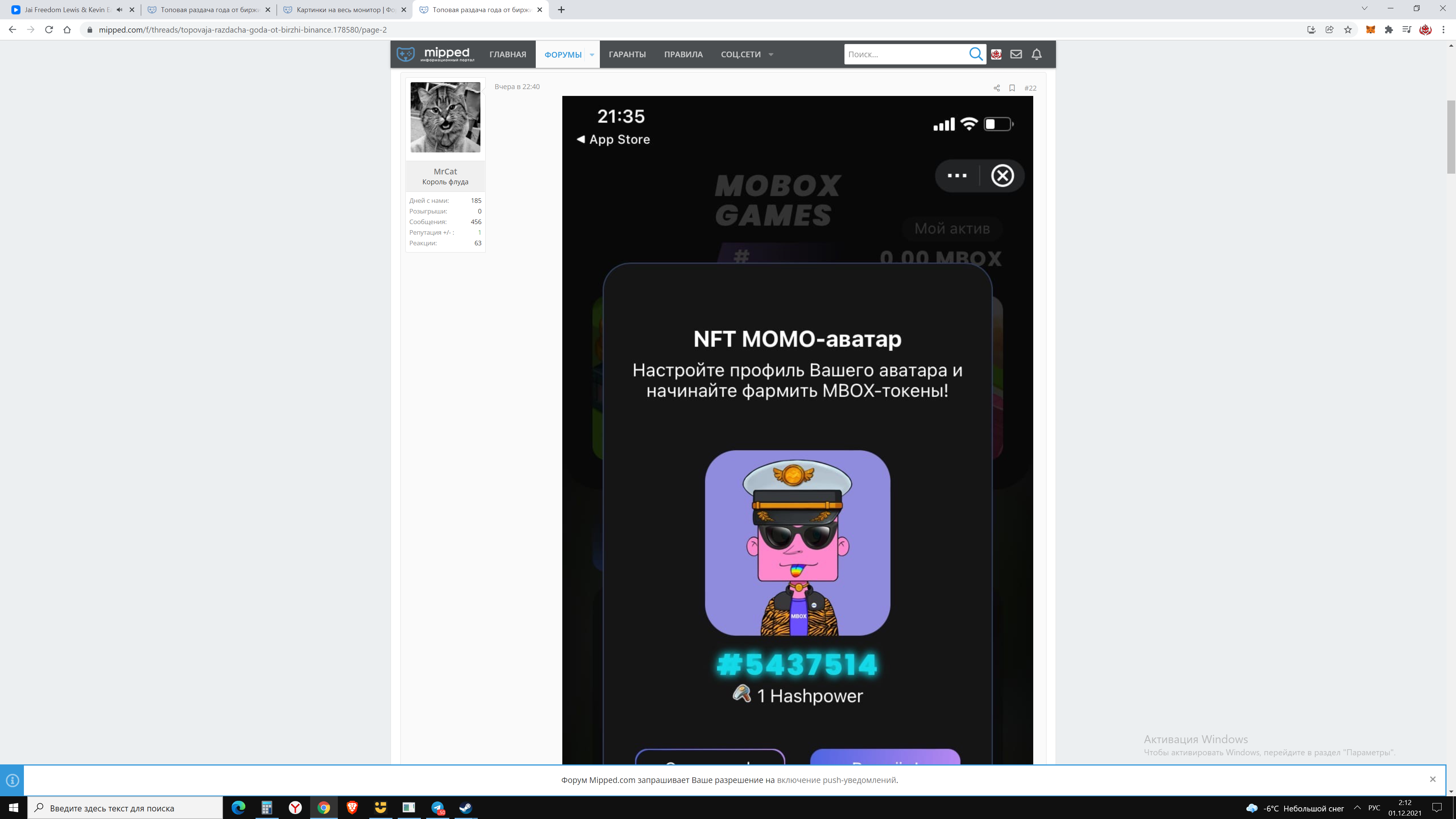The height and width of the screenshot is (819, 1456).
Task: Open forum notifications bell
Action: click(x=1037, y=54)
